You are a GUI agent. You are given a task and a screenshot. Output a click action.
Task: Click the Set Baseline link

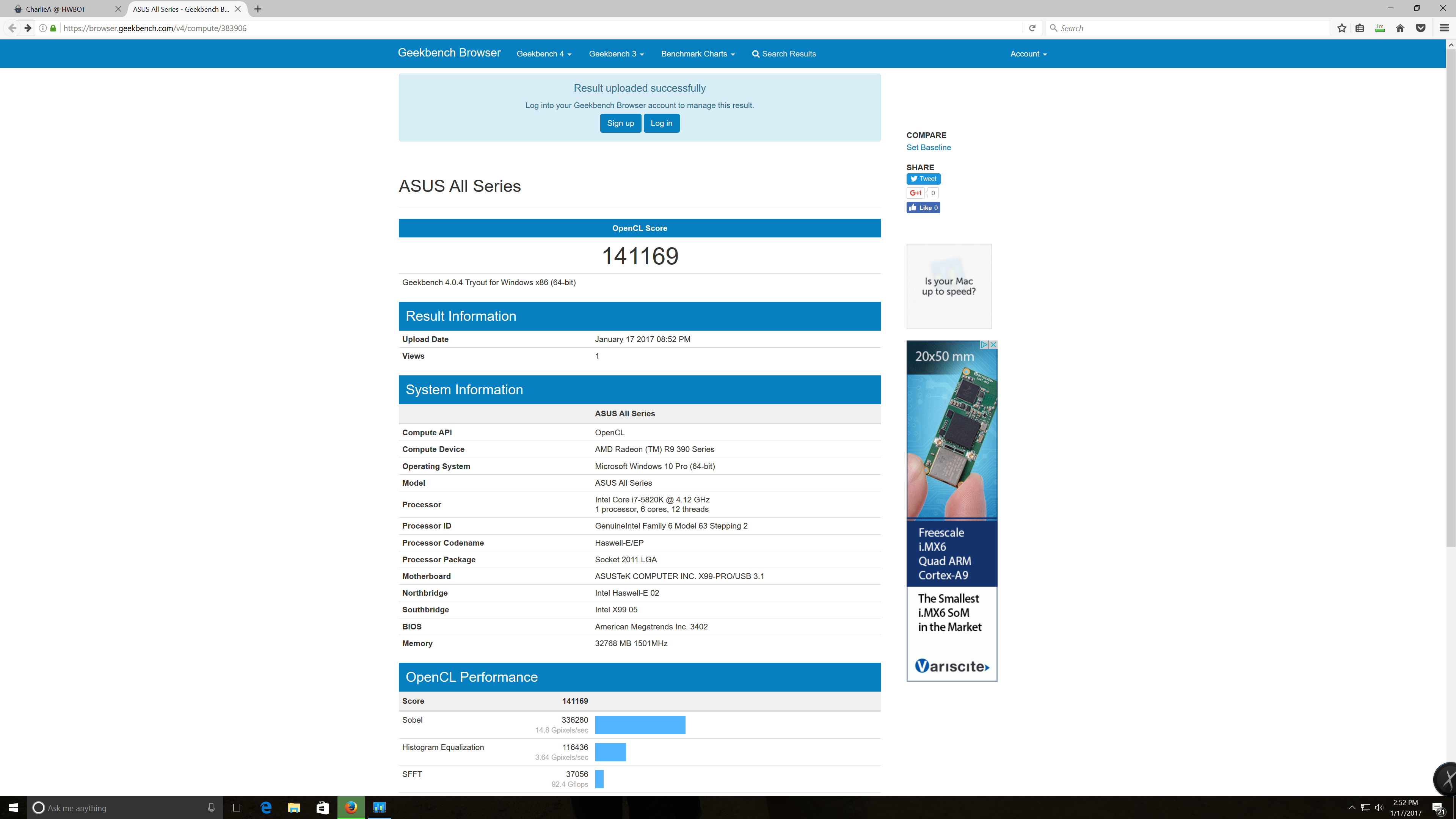coord(928,147)
